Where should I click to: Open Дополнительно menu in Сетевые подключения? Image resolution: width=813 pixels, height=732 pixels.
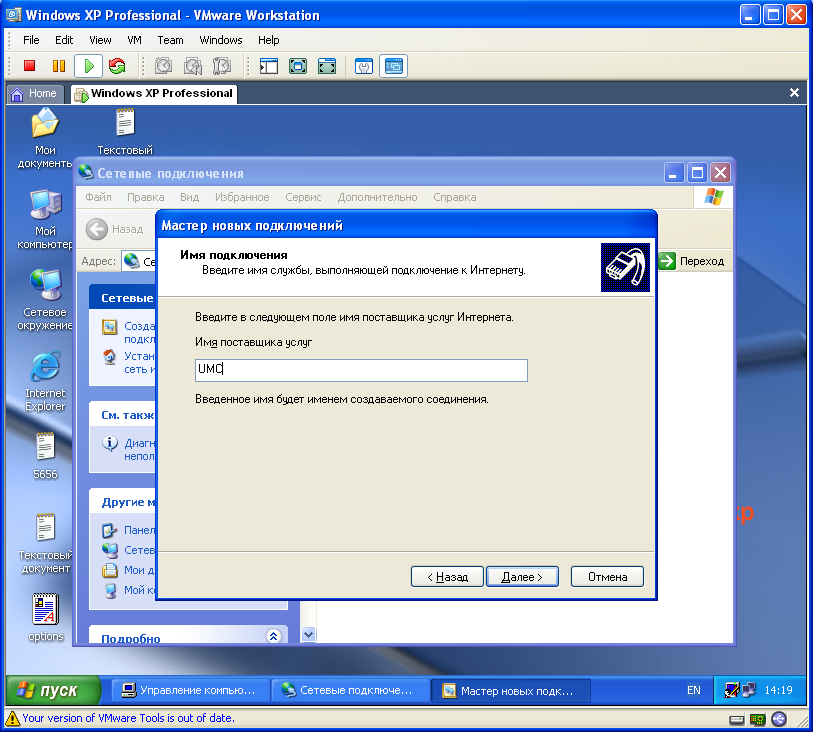coord(377,198)
